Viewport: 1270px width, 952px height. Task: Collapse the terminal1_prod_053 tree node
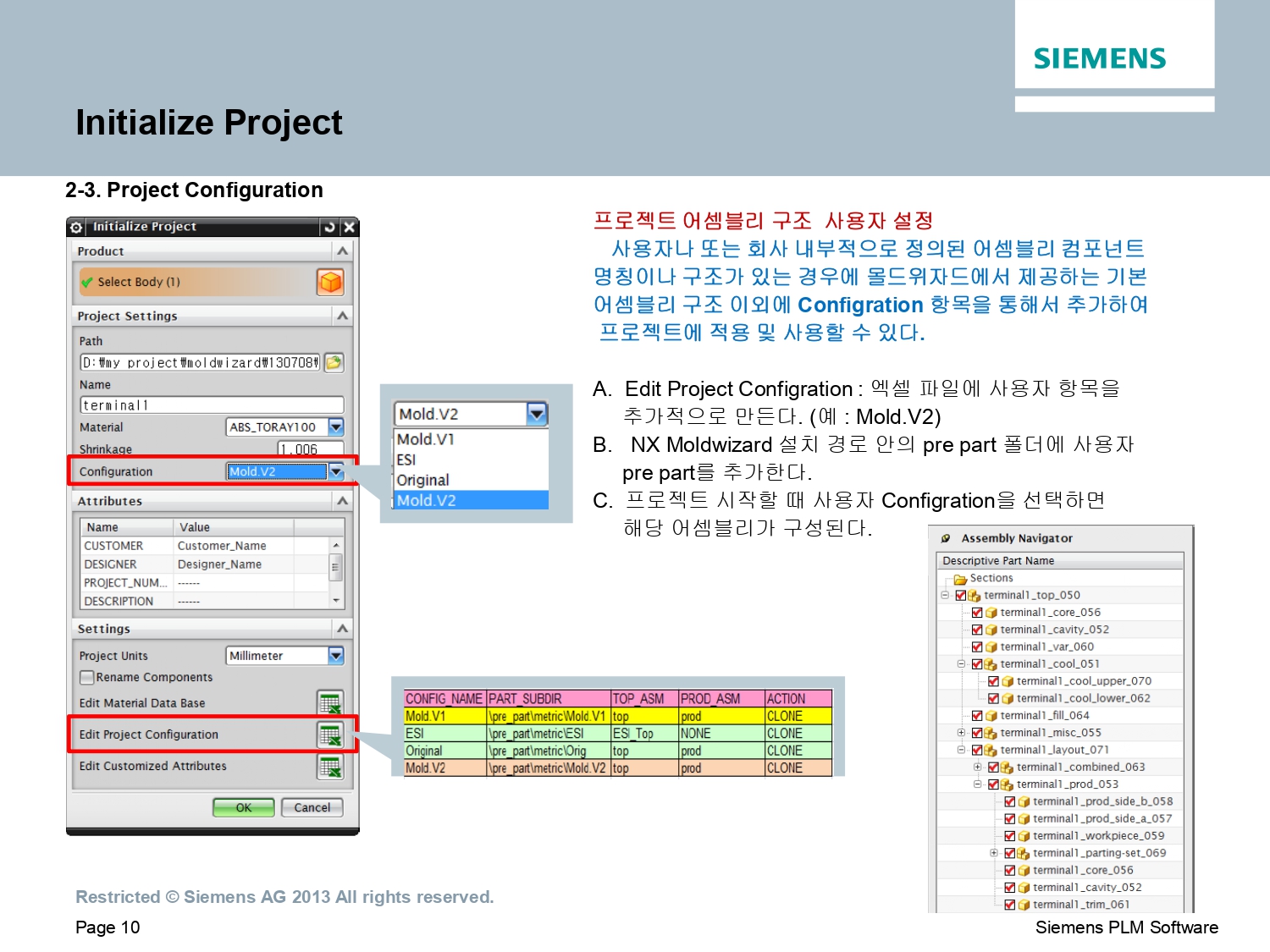click(x=977, y=784)
